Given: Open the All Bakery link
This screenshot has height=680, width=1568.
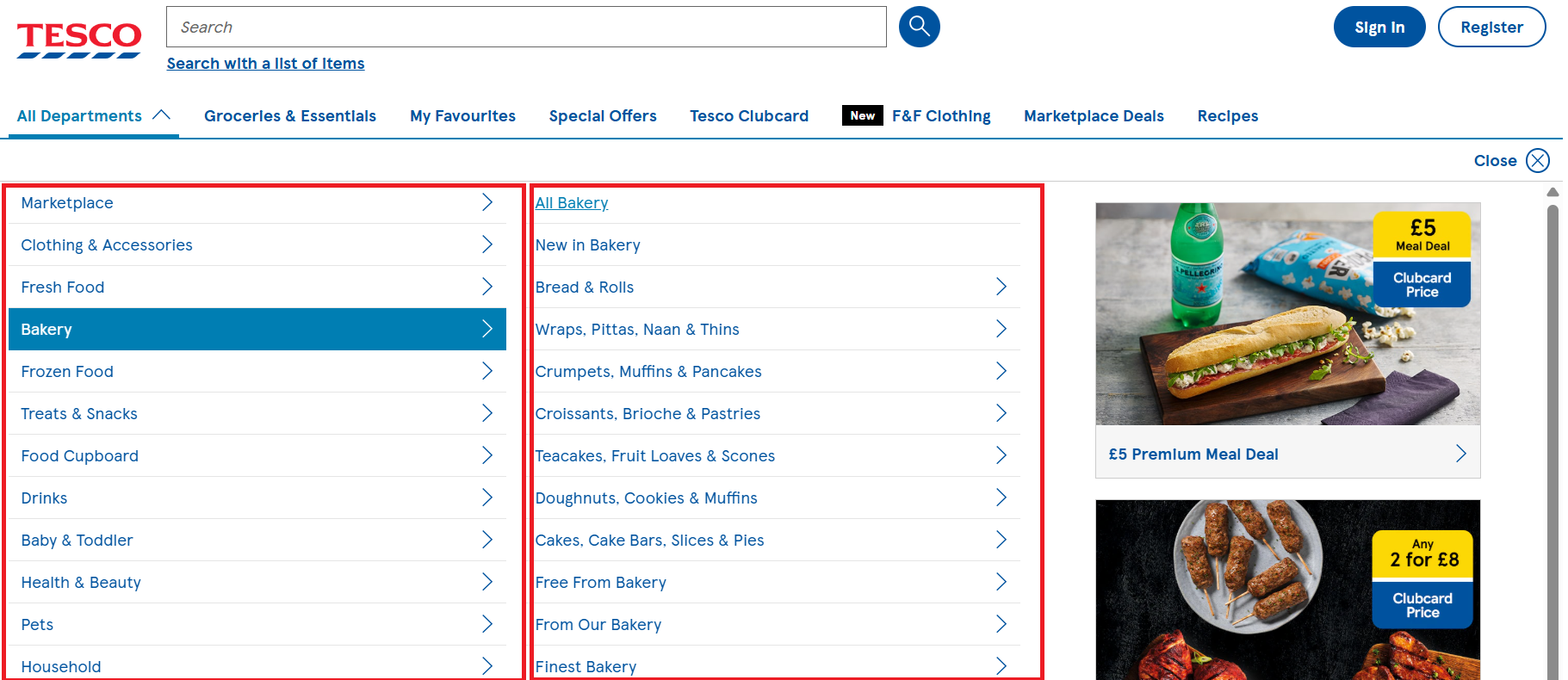Looking at the screenshot, I should coord(572,203).
